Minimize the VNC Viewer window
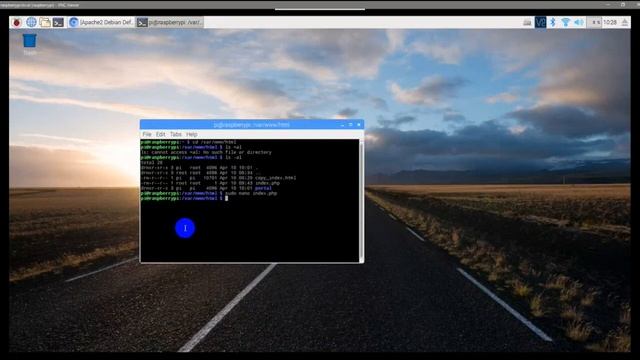The height and width of the screenshot is (360, 640). tap(608, 4)
